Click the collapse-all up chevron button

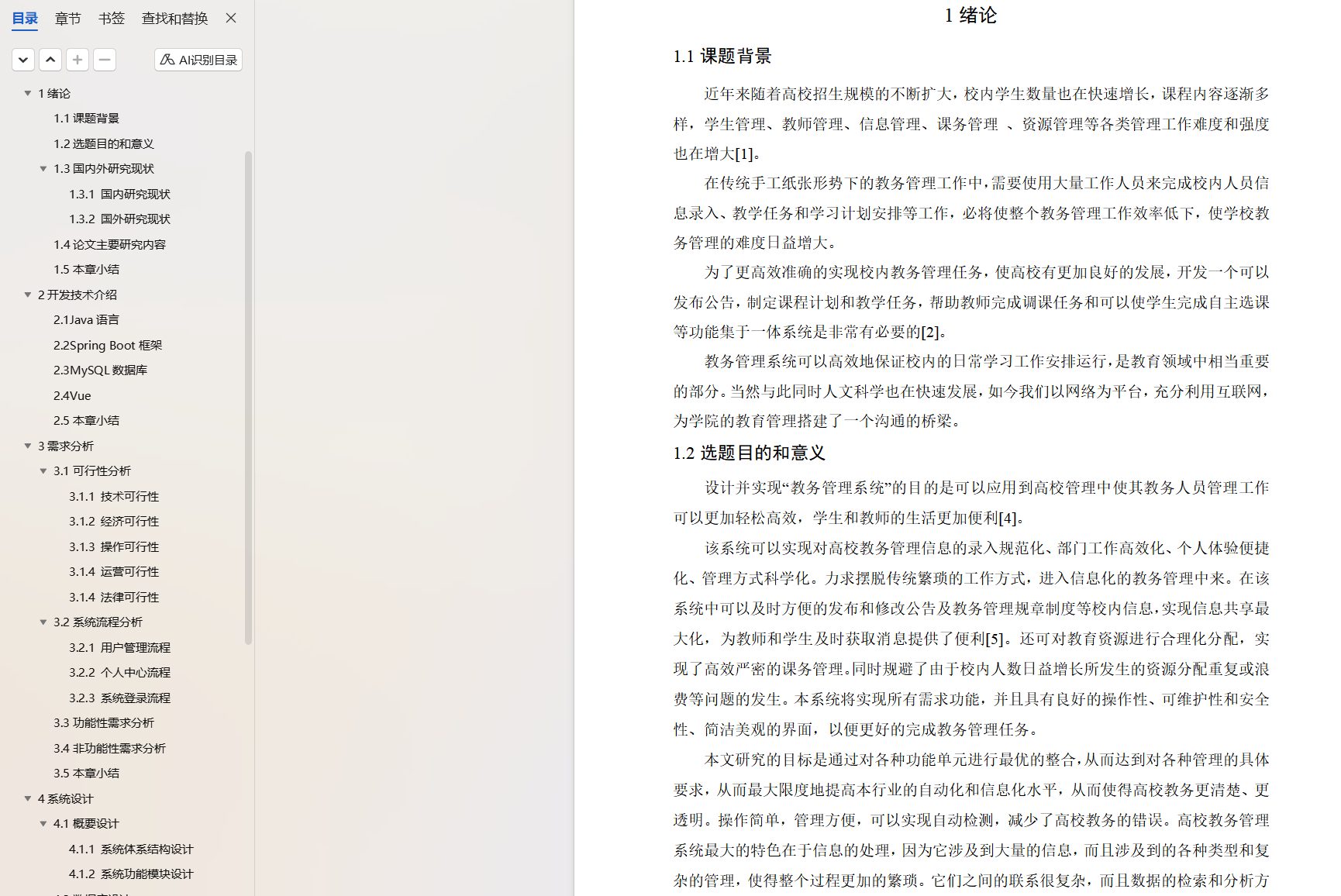(x=50, y=60)
